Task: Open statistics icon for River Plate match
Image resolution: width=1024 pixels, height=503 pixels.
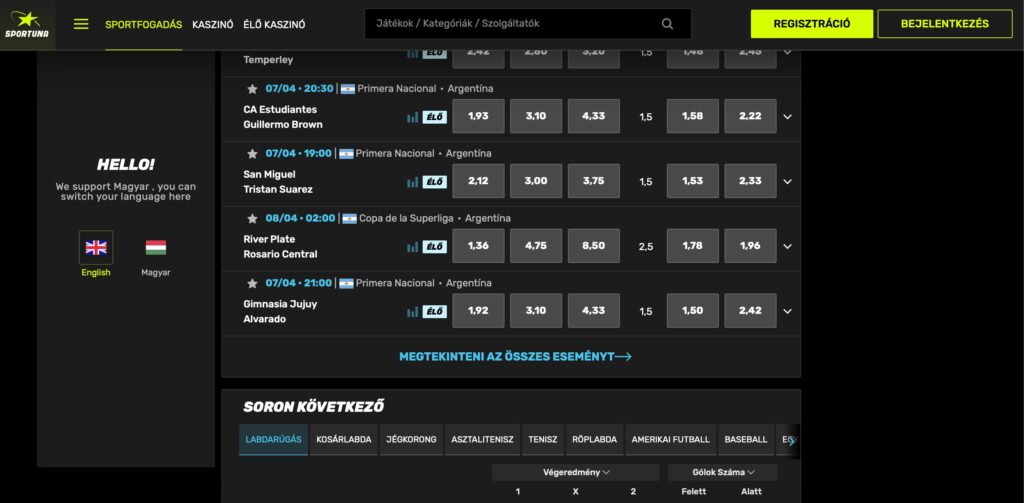Action: 412,247
